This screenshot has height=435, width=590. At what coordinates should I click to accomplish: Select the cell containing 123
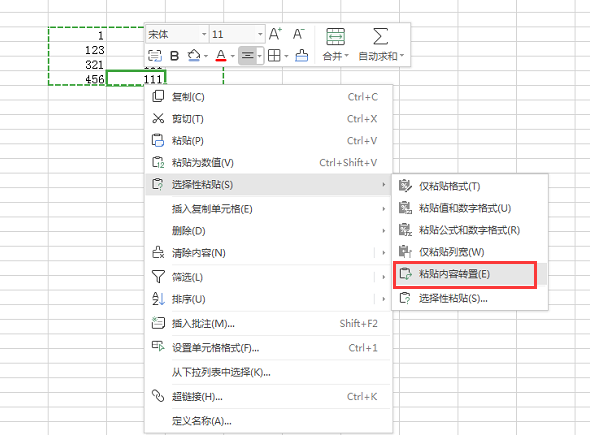click(x=78, y=50)
